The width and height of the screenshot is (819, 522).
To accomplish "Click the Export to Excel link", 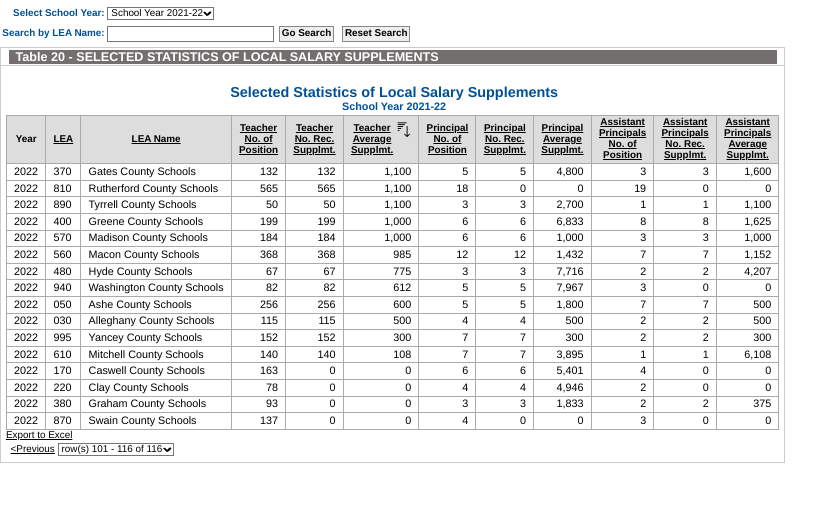I will 39,435.
